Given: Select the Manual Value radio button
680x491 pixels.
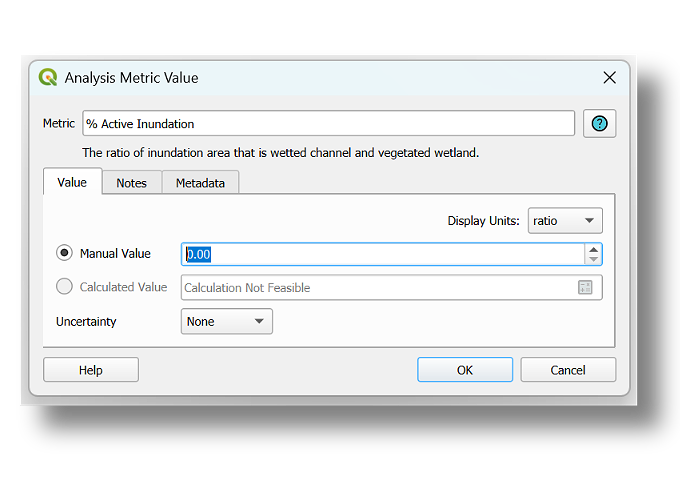Looking at the screenshot, I should (x=64, y=253).
